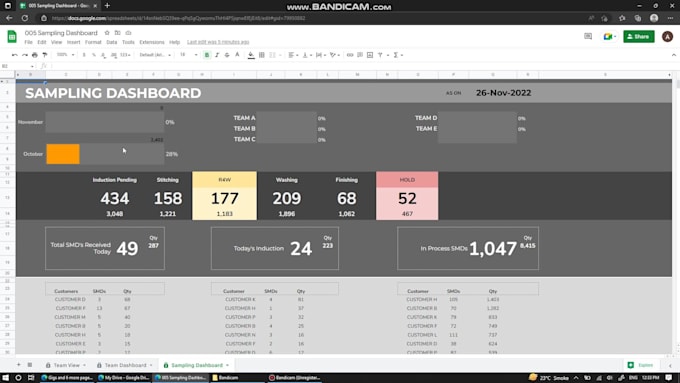The width and height of the screenshot is (680, 383).
Task: Open the Insert menu
Action: tap(74, 42)
